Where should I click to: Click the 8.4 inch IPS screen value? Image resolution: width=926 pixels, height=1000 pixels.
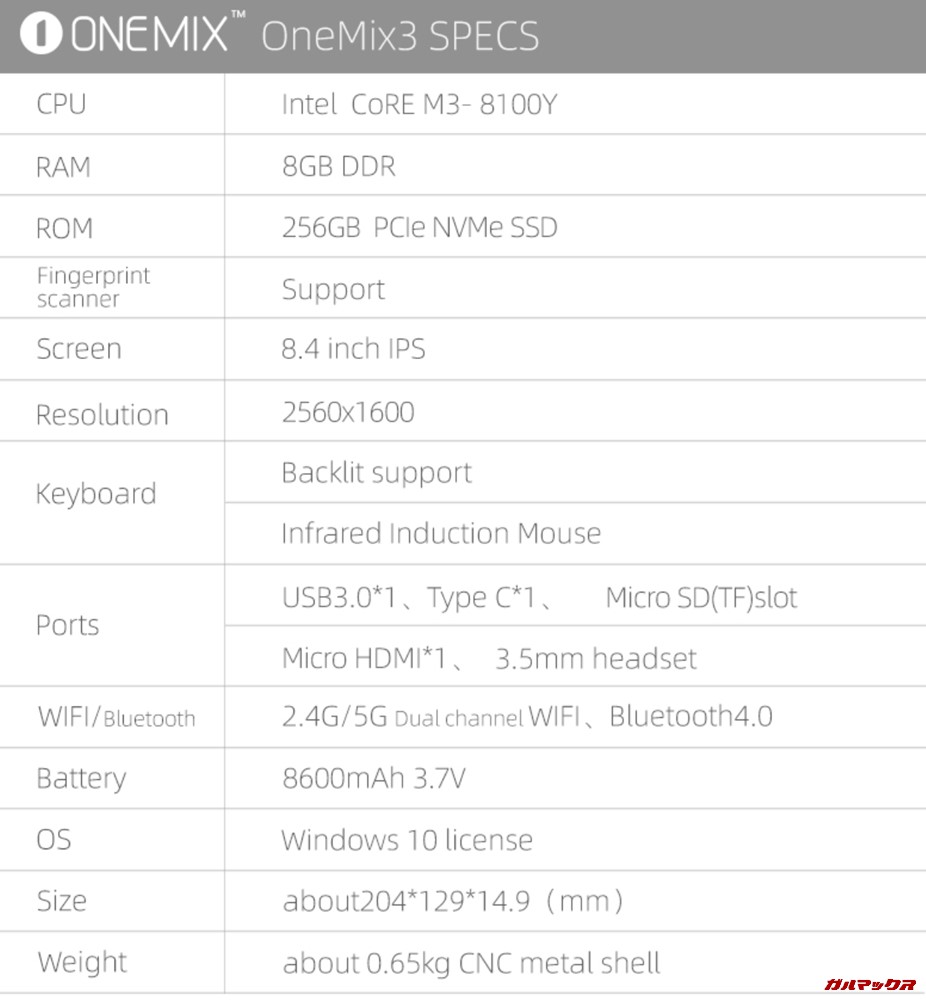(x=353, y=349)
